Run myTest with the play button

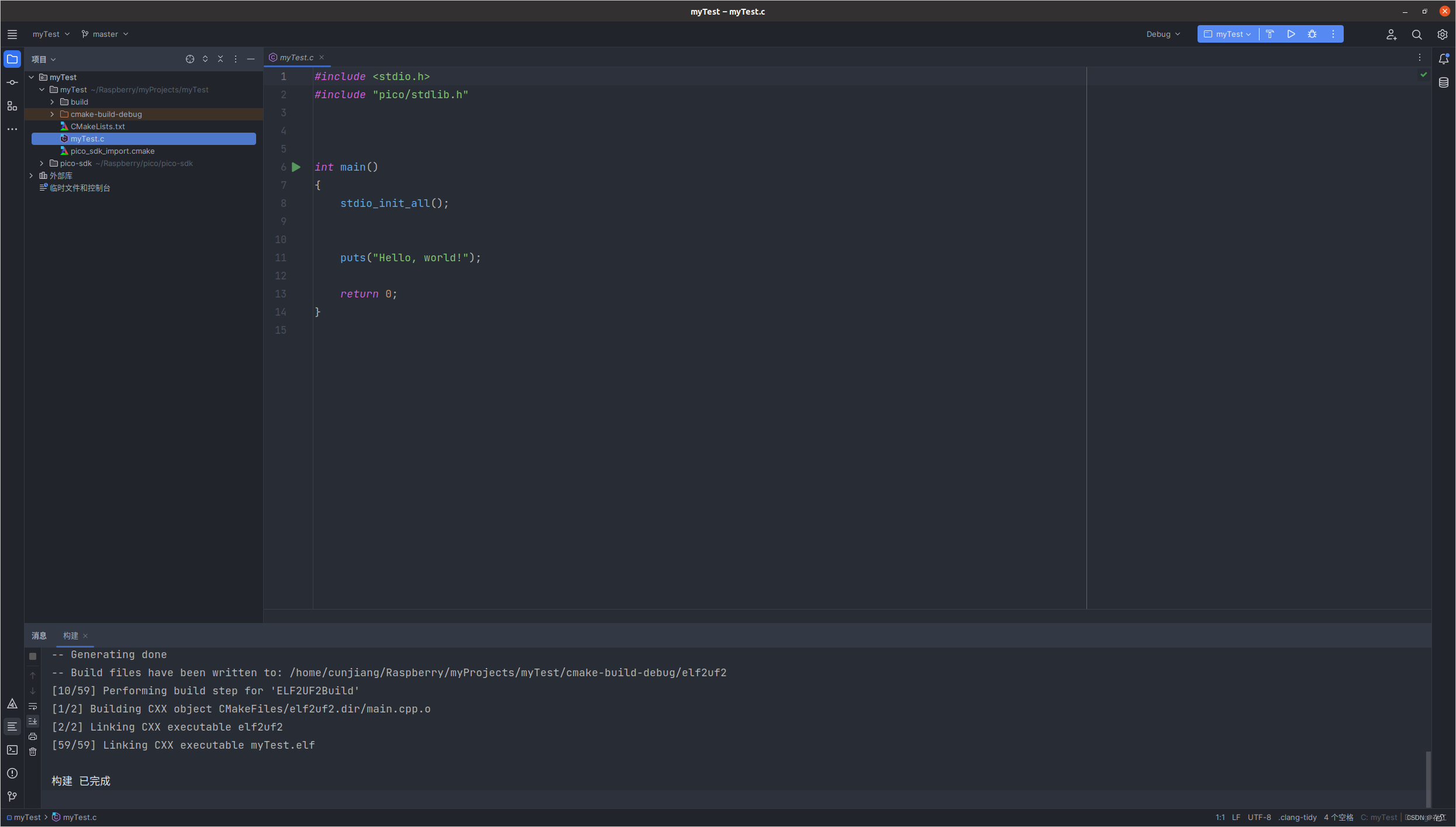[x=1291, y=34]
